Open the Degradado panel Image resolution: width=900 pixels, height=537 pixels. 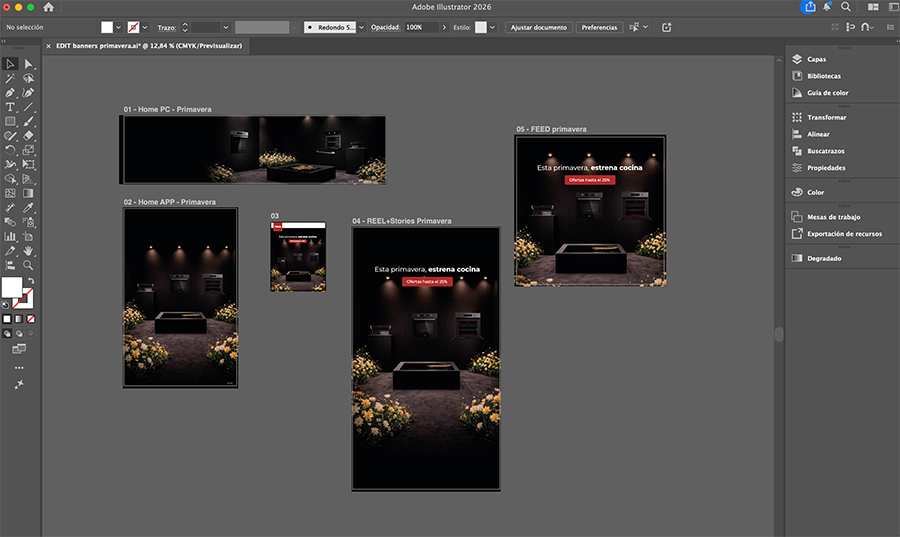click(x=824, y=258)
